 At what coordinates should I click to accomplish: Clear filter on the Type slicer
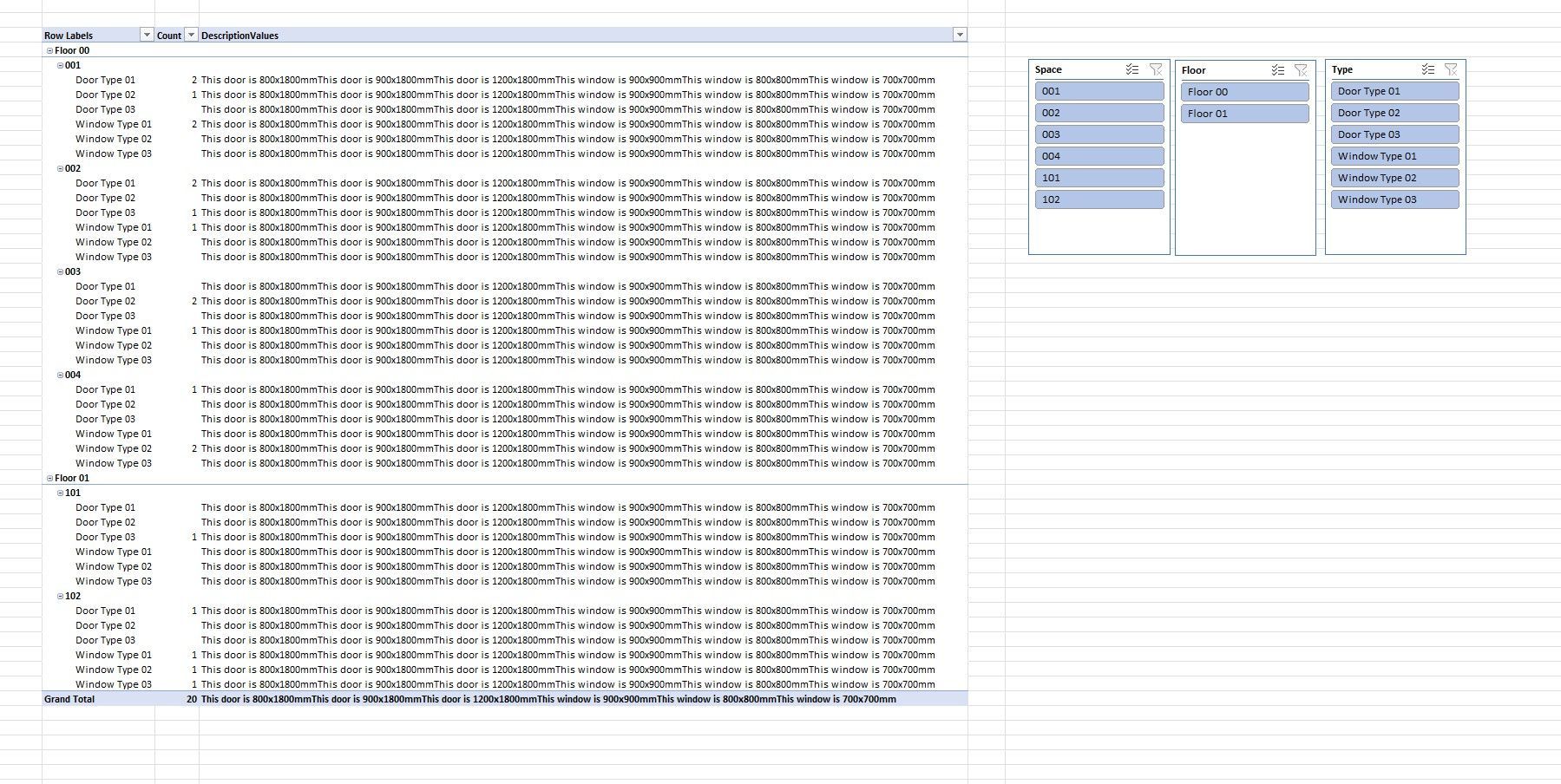pyautogui.click(x=1451, y=69)
